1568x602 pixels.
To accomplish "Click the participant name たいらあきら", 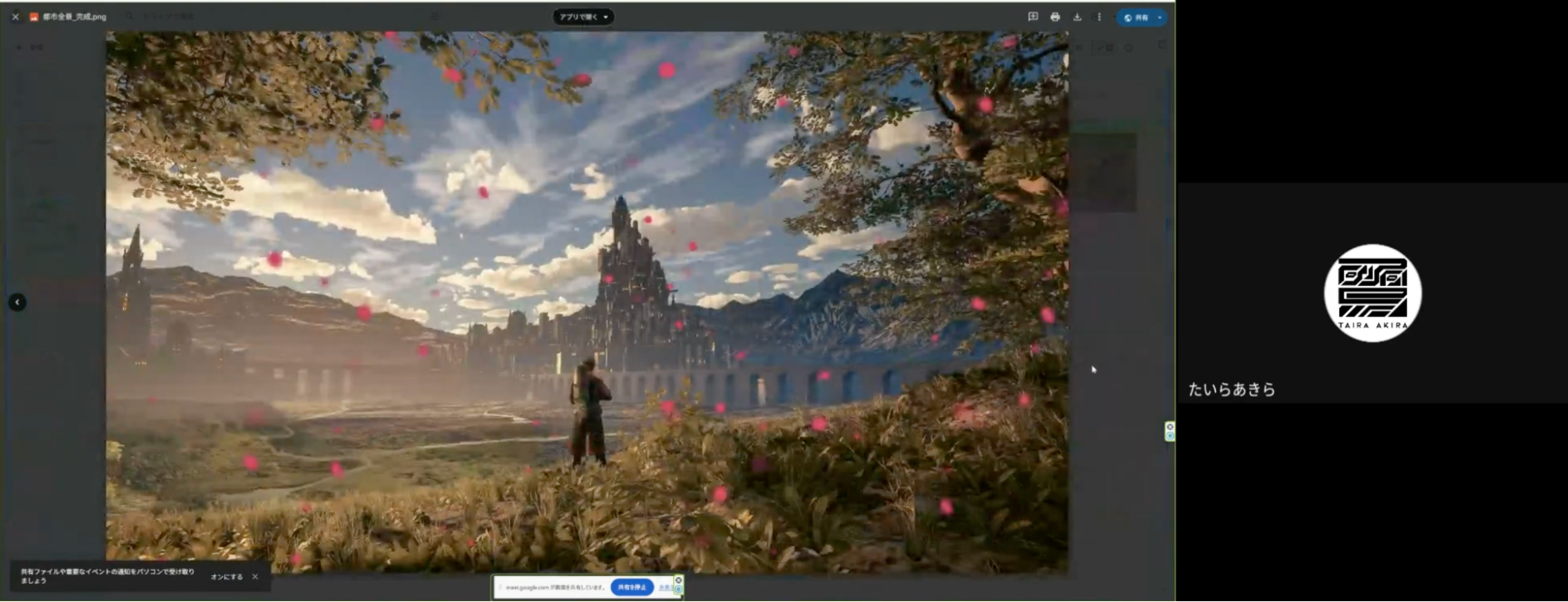I will click(1231, 389).
